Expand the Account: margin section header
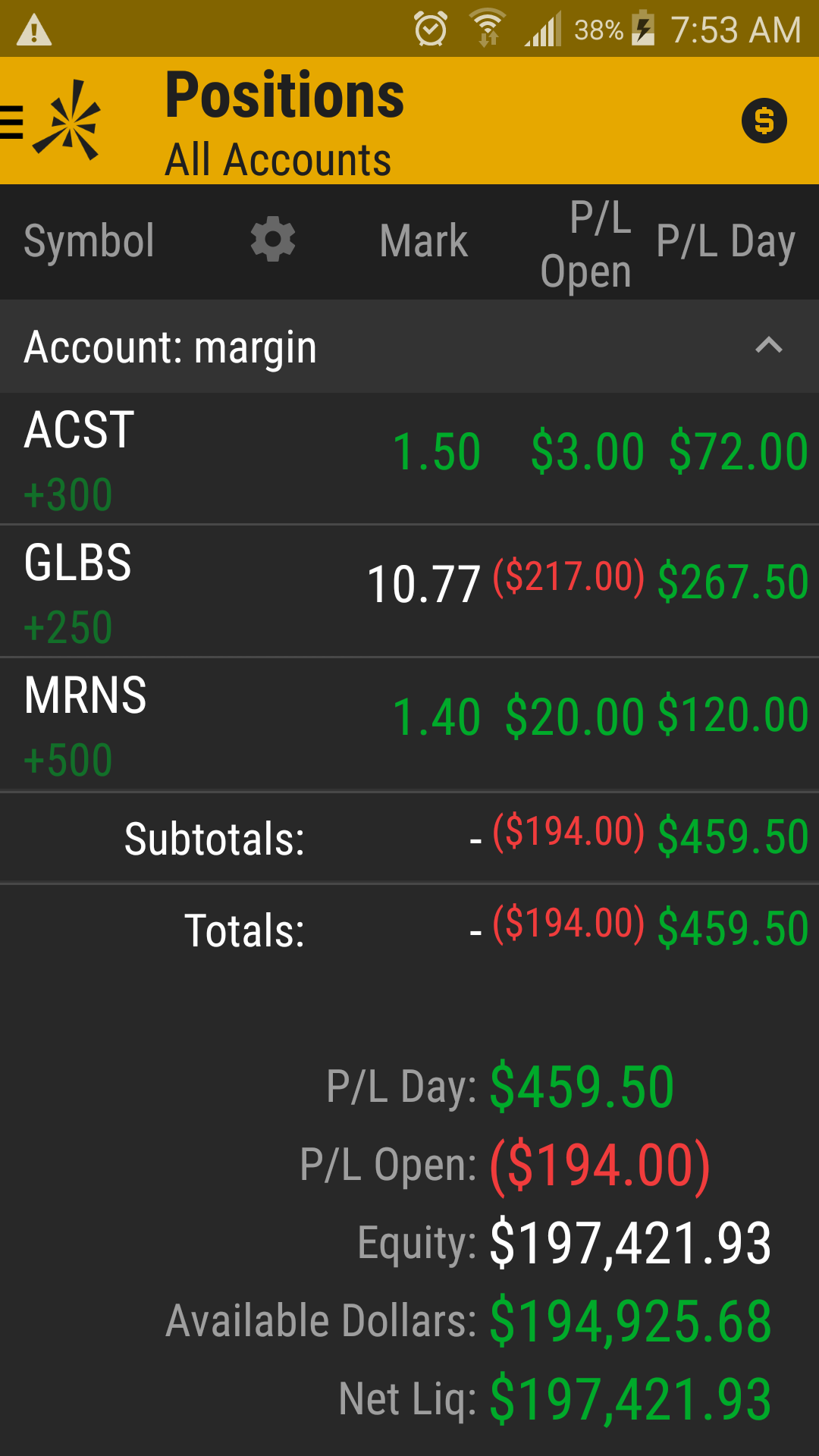The height and width of the screenshot is (1456, 819). coord(171,347)
